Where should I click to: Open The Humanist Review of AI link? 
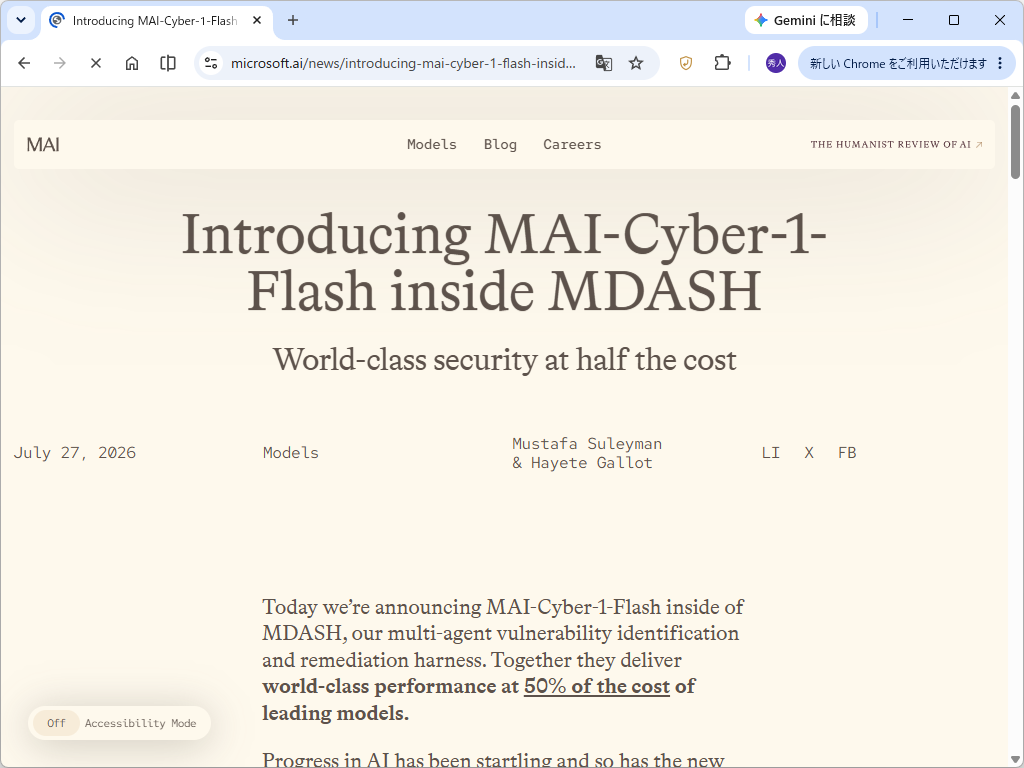[896, 144]
